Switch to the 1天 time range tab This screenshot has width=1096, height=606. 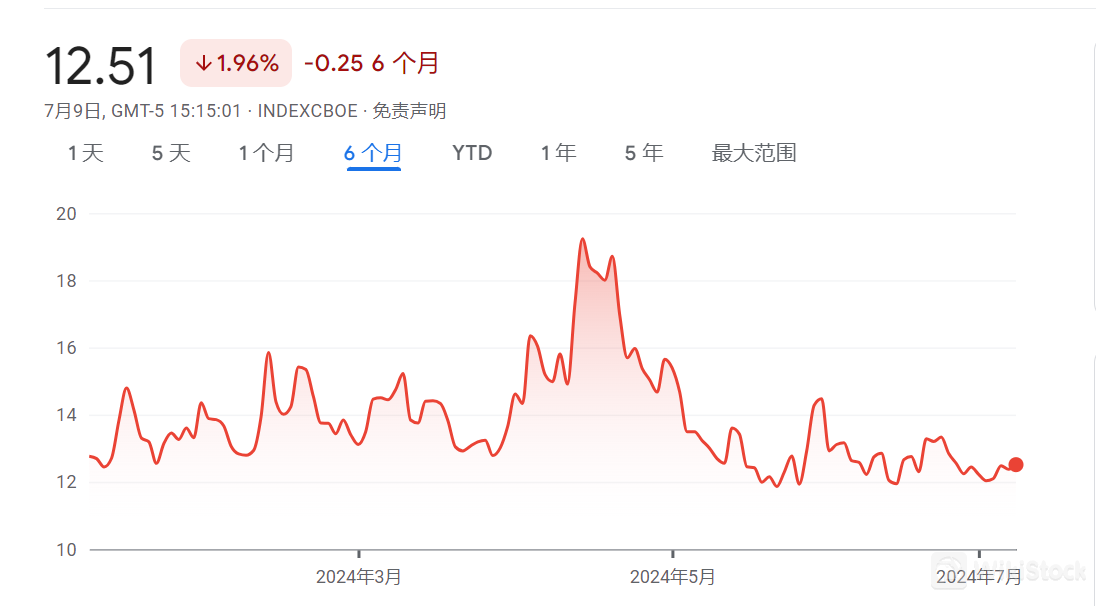tap(86, 153)
